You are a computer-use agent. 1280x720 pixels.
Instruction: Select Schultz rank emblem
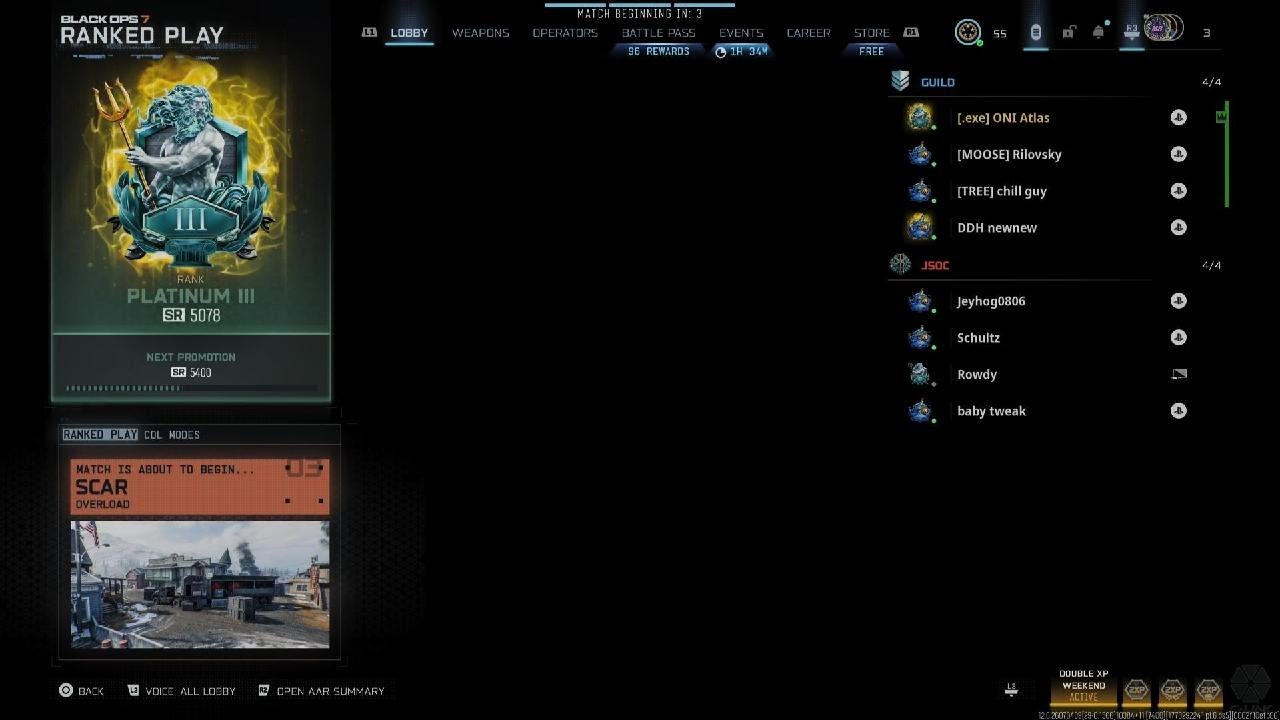pyautogui.click(x=919, y=338)
